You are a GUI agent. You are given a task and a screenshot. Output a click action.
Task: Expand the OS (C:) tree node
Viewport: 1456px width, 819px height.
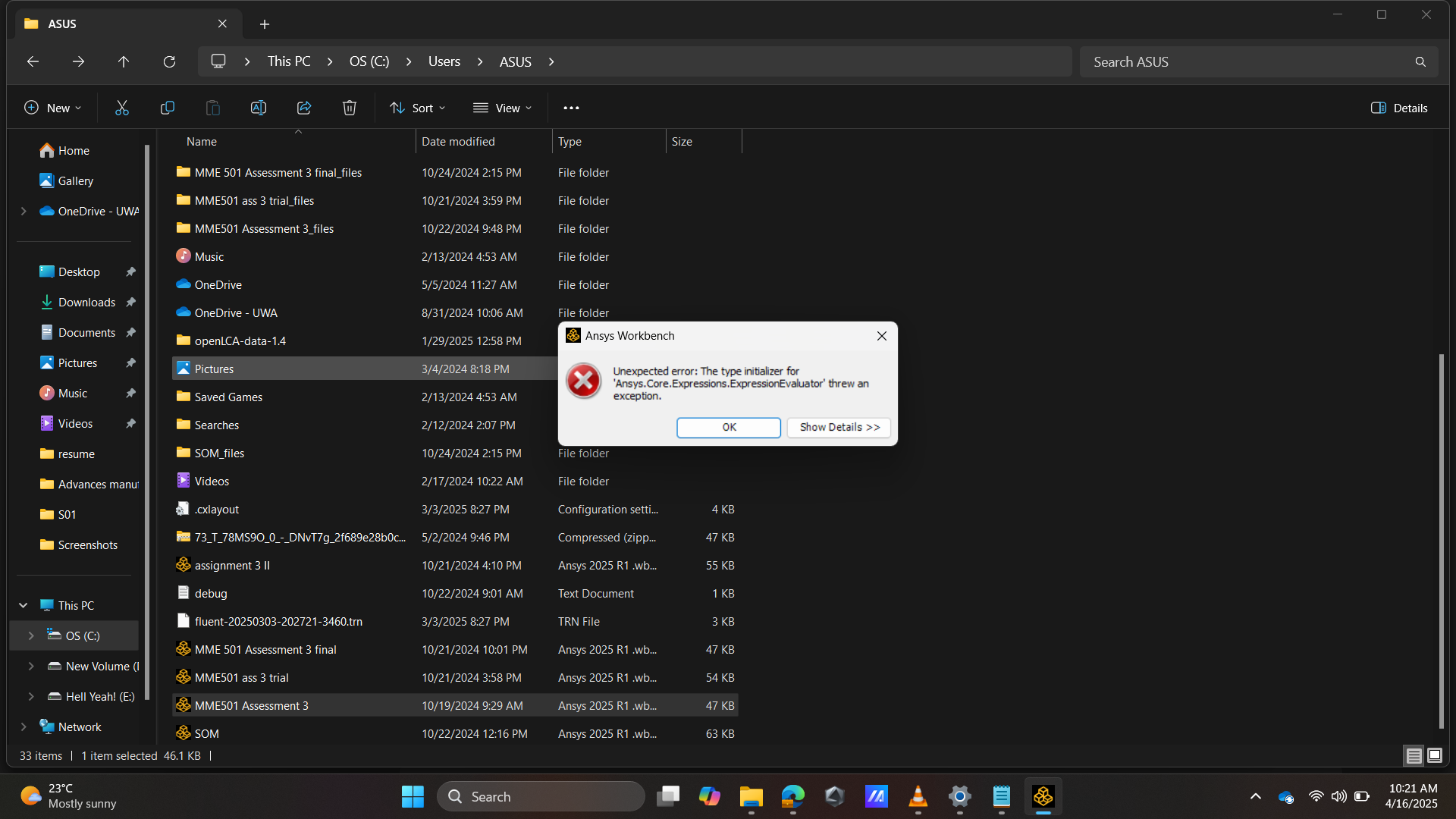[x=31, y=635]
